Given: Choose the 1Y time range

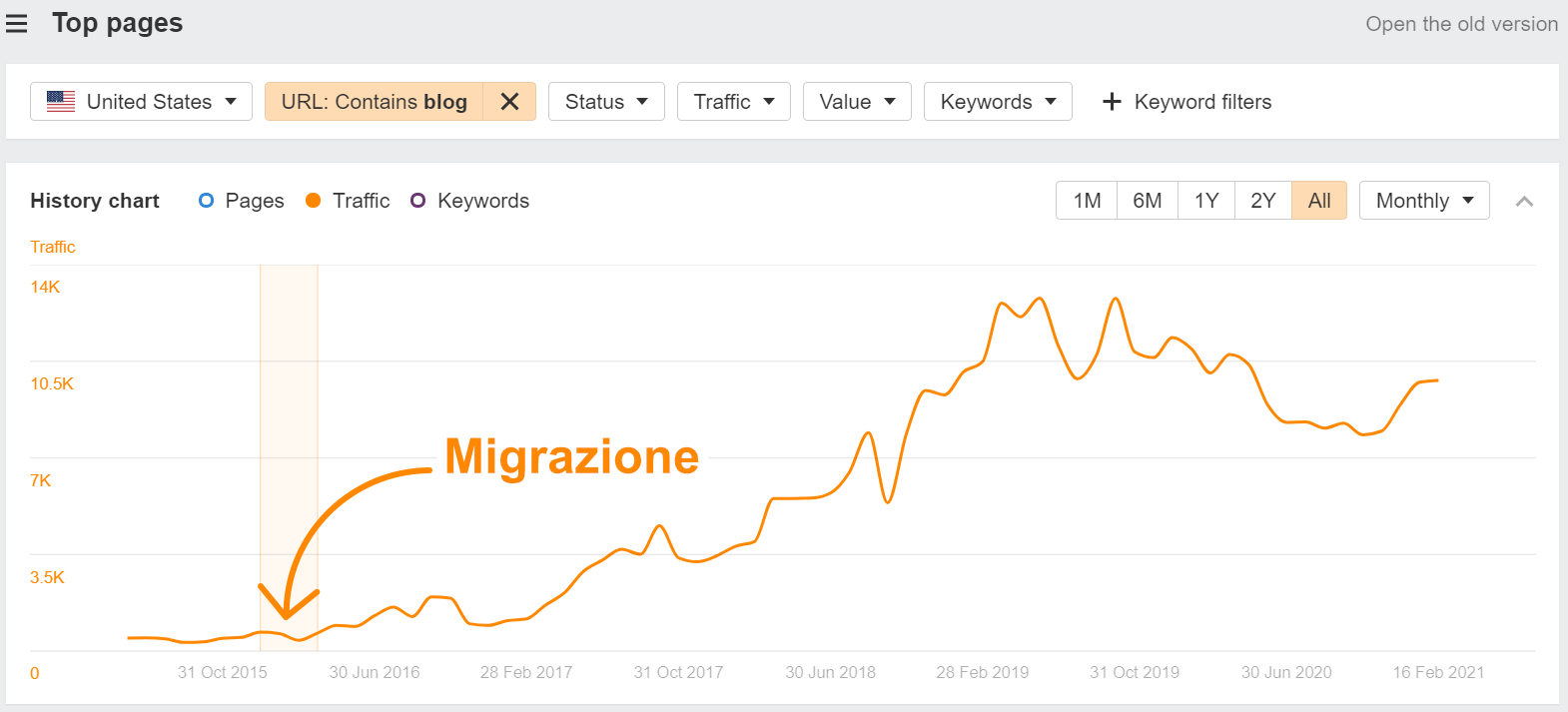Looking at the screenshot, I should coord(1206,201).
